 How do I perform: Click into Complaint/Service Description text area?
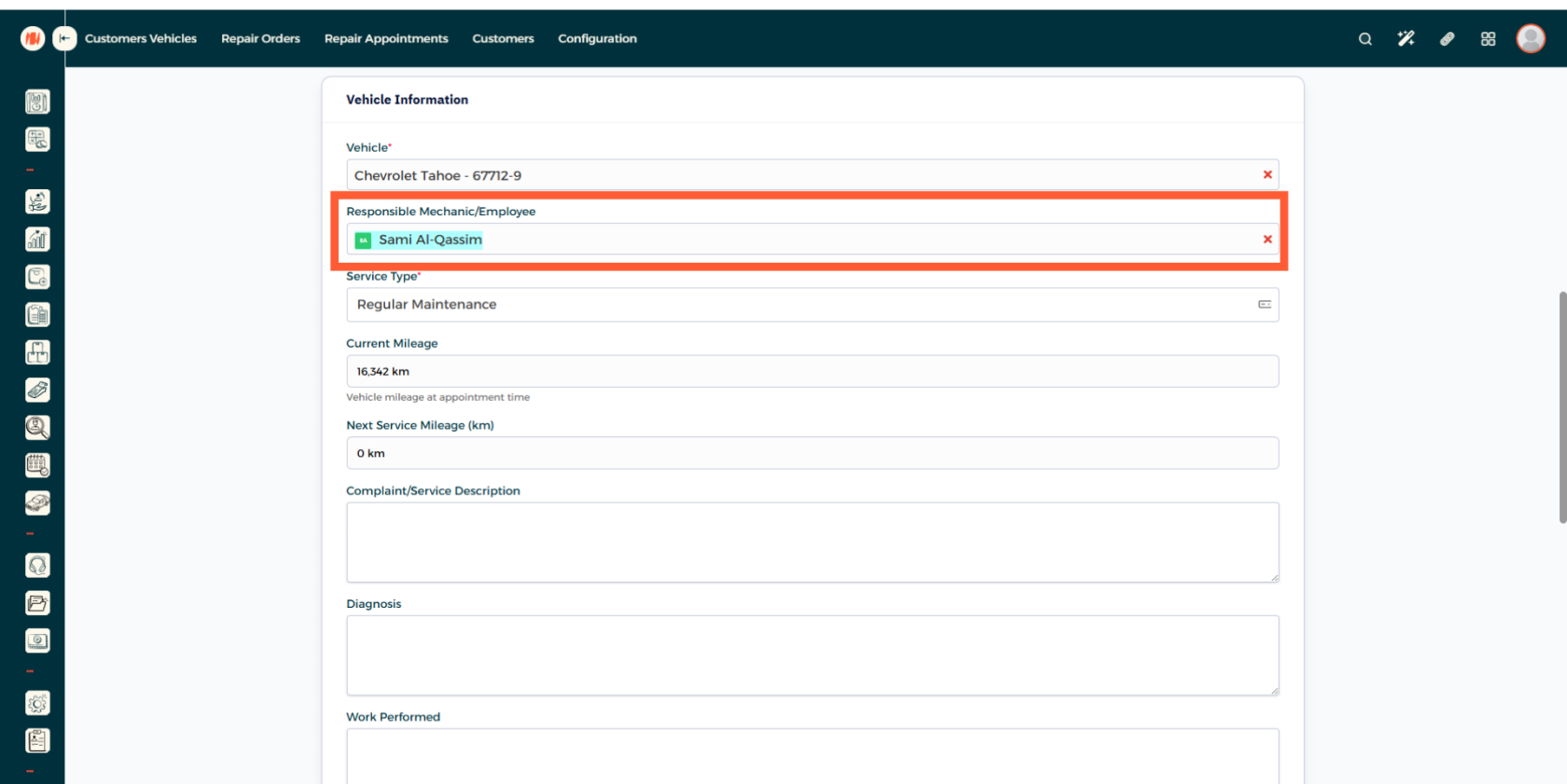pos(811,543)
